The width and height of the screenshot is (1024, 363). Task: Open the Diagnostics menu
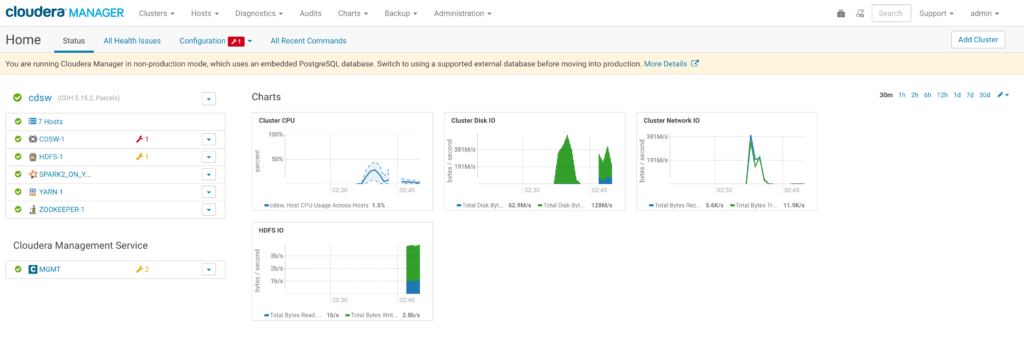(259, 13)
